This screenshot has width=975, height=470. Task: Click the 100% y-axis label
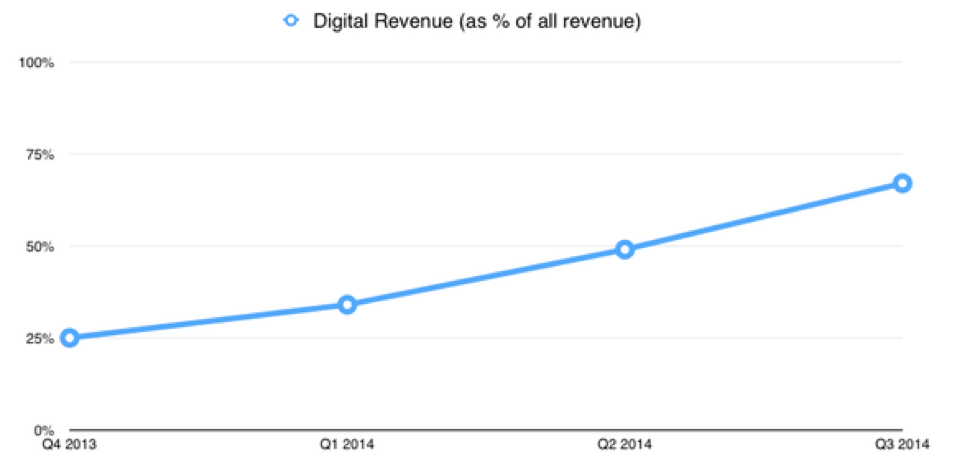coord(37,62)
